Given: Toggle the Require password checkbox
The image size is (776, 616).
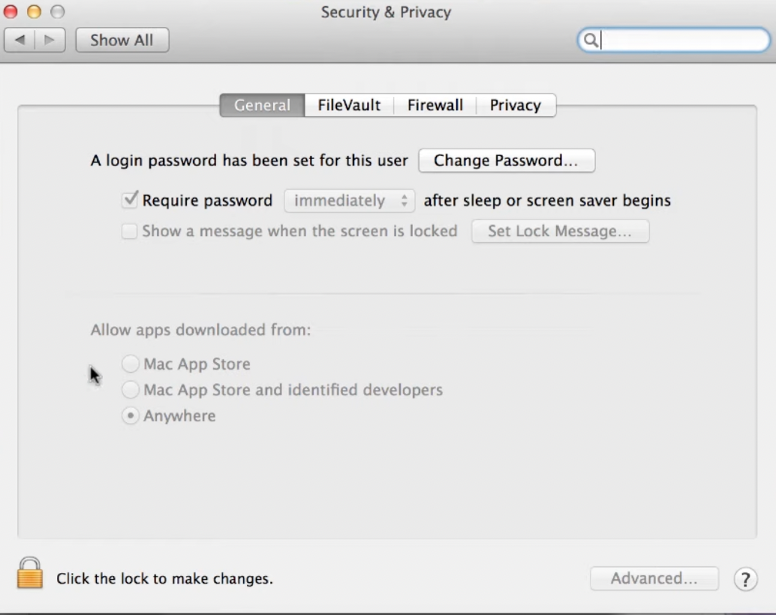Looking at the screenshot, I should (x=130, y=200).
